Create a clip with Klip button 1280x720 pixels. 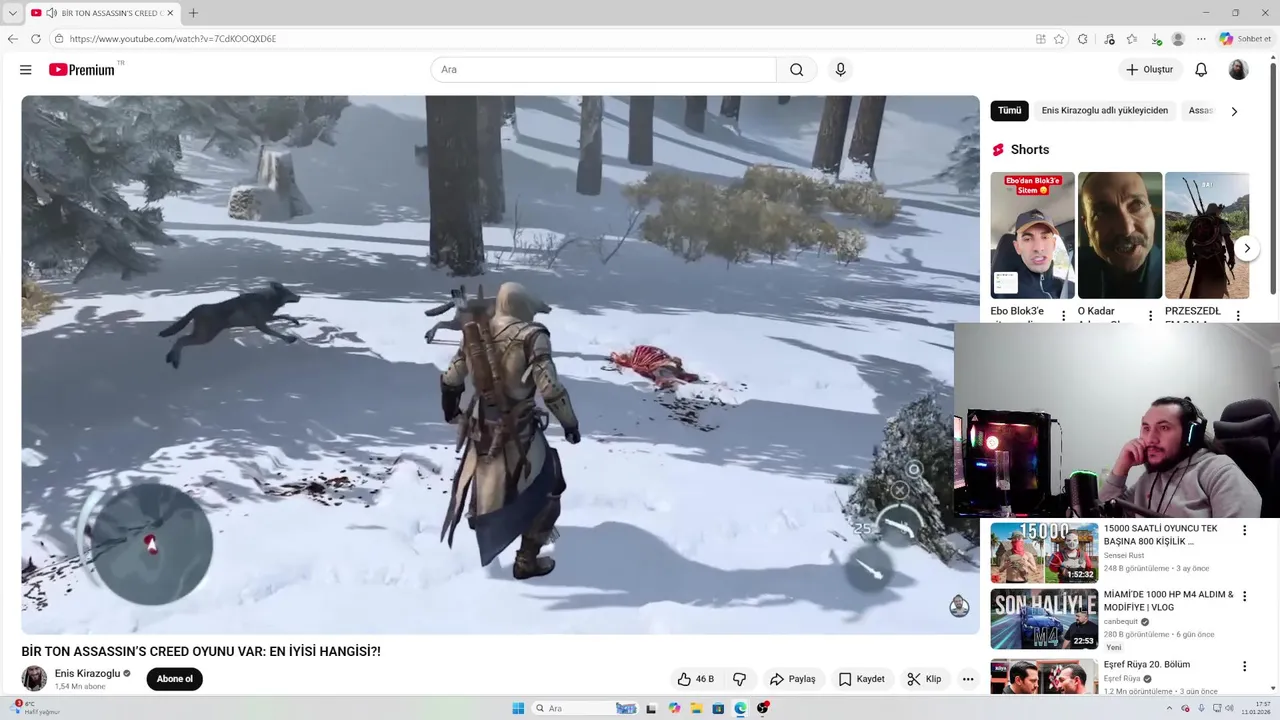pyautogui.click(x=924, y=679)
